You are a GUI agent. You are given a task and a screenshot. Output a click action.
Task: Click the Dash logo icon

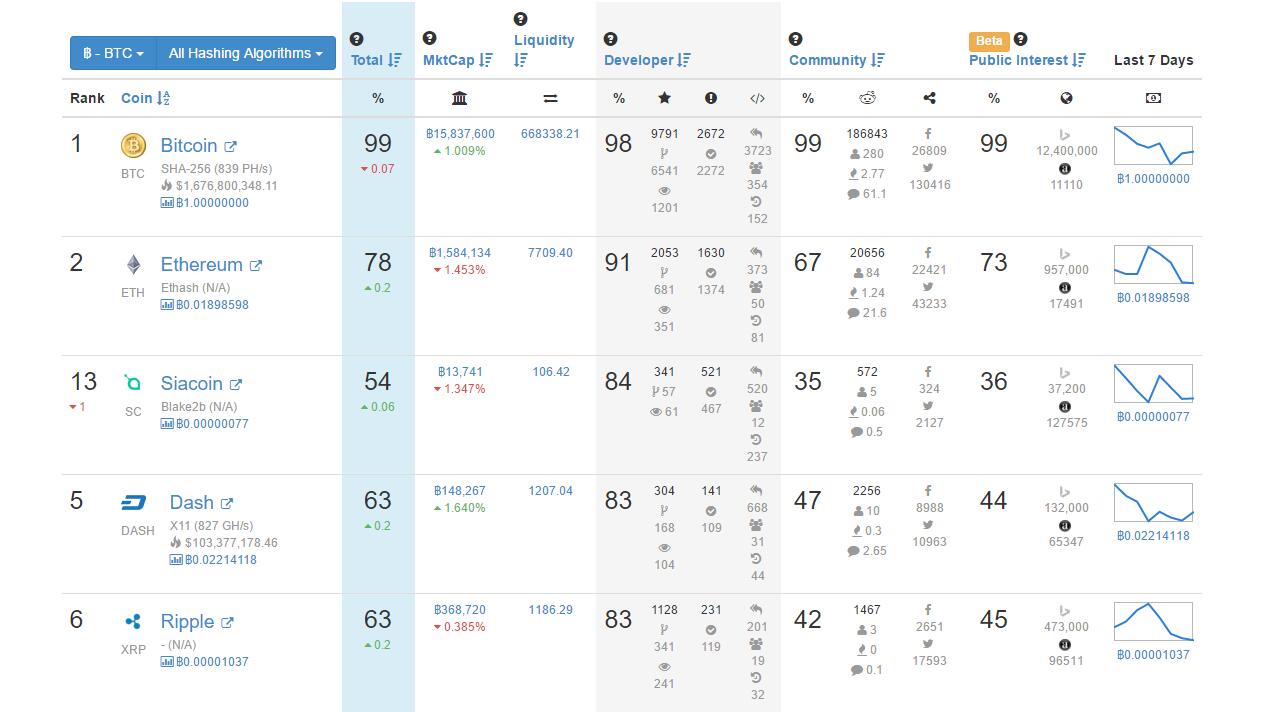pos(133,503)
